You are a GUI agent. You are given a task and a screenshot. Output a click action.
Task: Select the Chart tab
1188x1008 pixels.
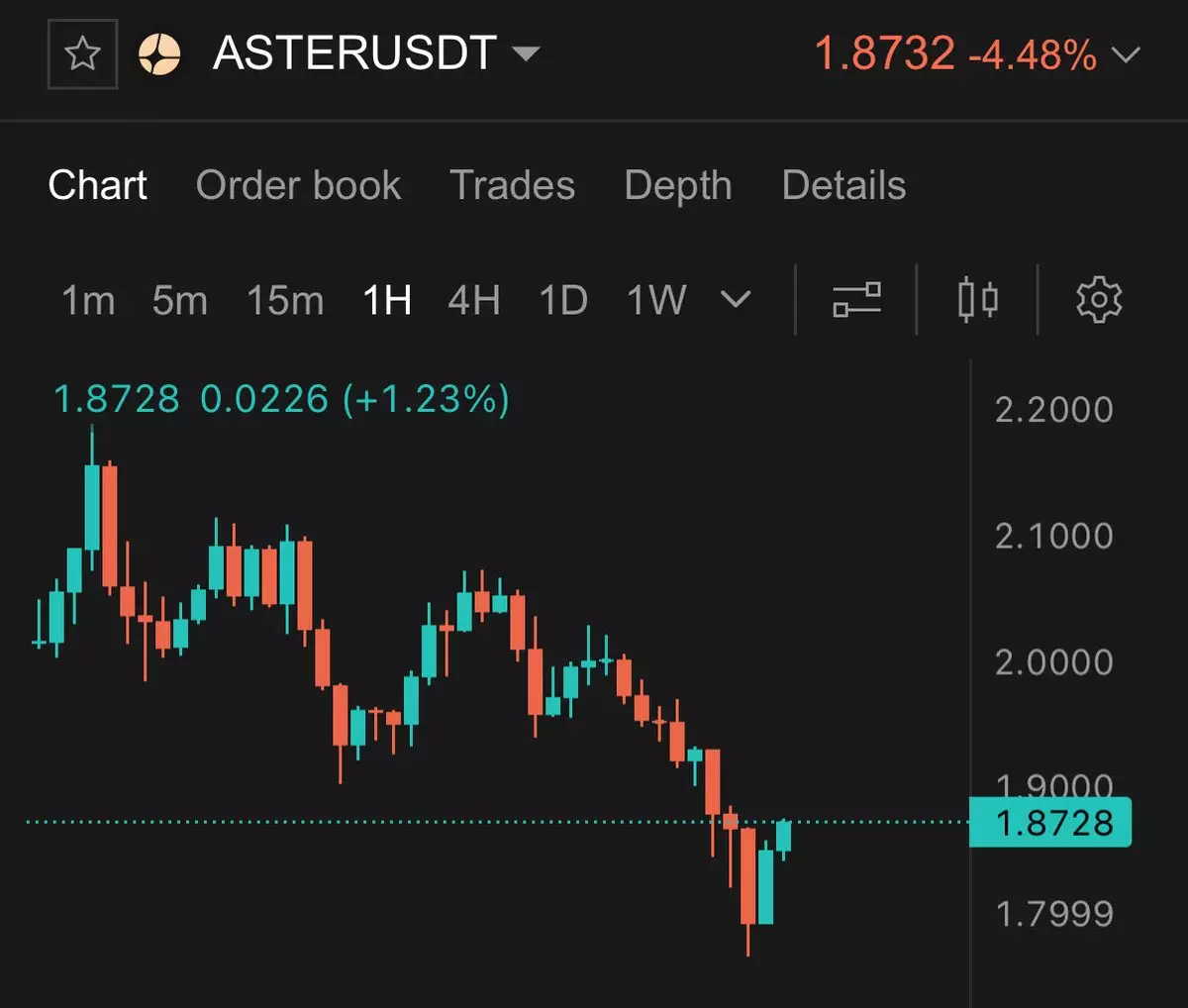click(x=97, y=185)
